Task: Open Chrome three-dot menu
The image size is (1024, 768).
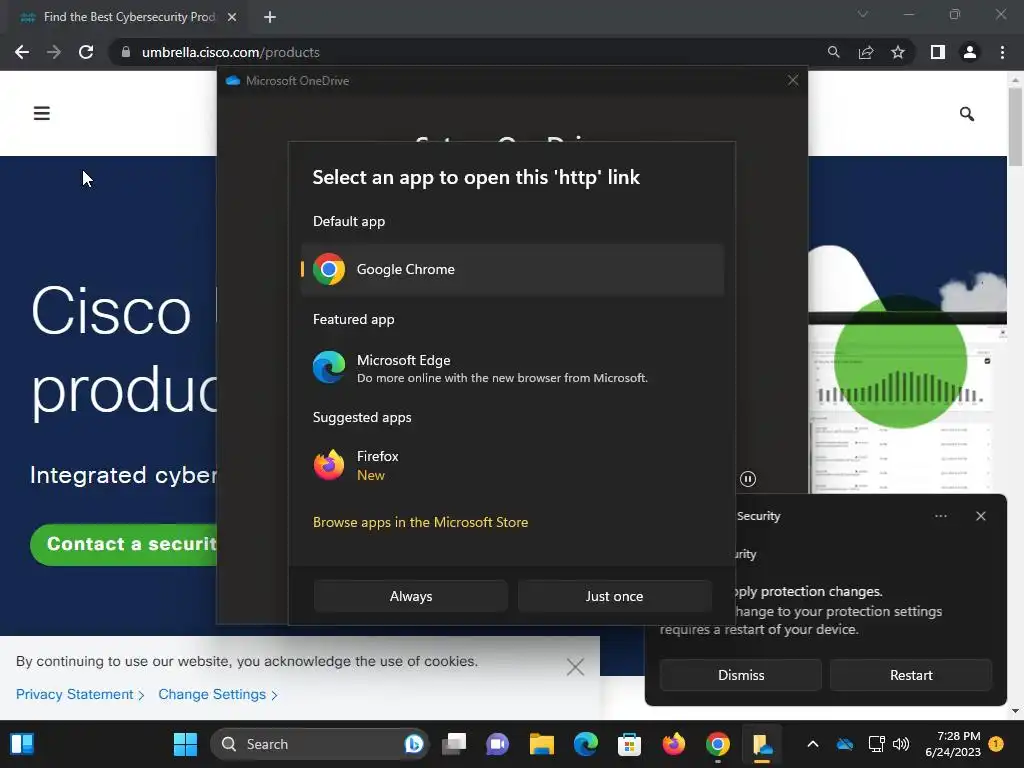Action: pyautogui.click(x=1002, y=52)
